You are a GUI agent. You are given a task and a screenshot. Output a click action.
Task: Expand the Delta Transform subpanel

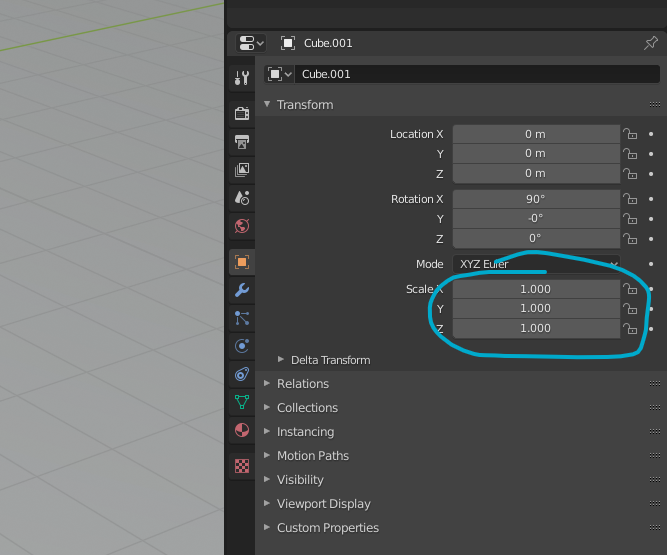[x=330, y=360]
